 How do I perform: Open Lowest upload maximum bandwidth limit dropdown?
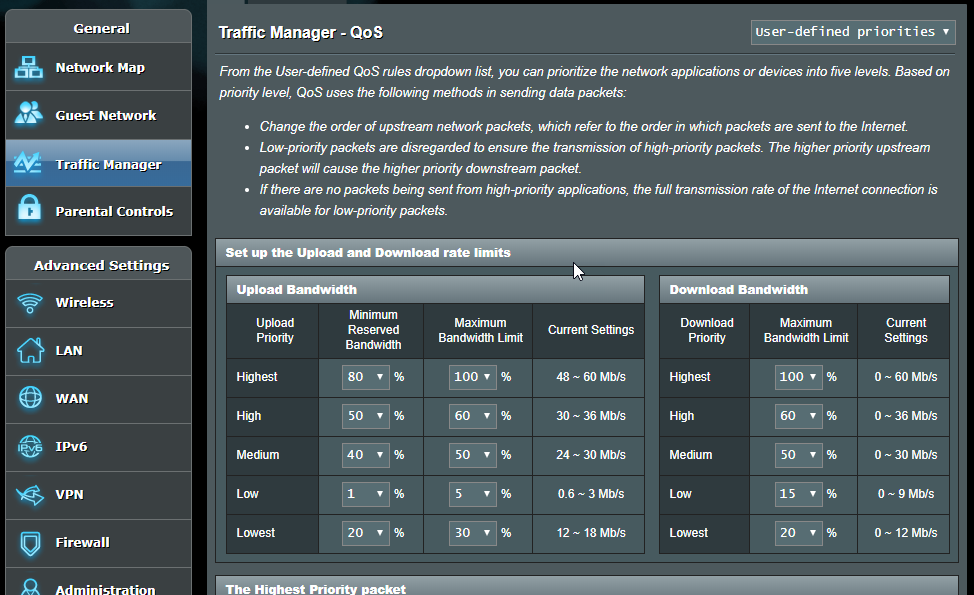point(473,533)
